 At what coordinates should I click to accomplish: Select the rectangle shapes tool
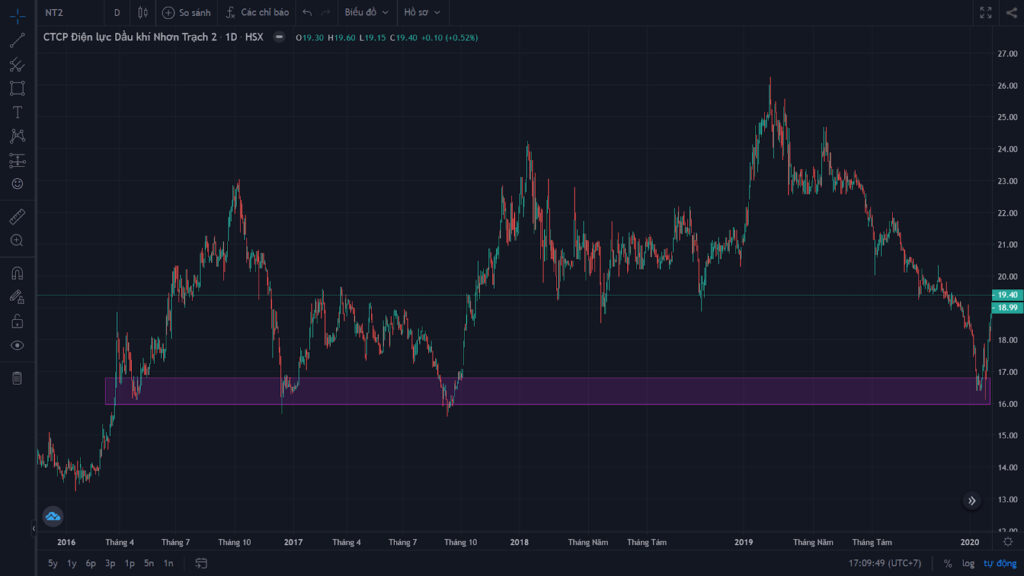pyautogui.click(x=18, y=88)
